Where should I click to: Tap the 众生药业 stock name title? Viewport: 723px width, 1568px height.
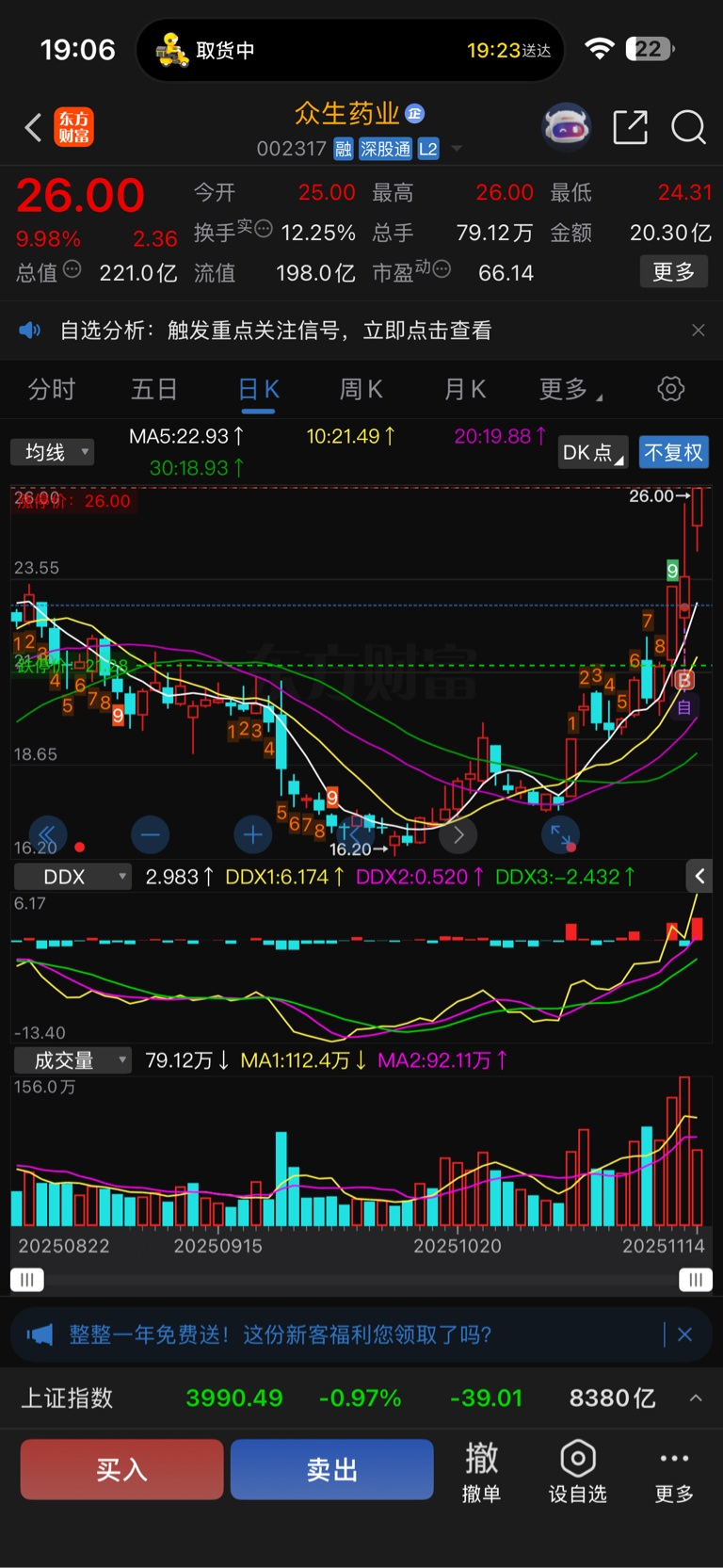pyautogui.click(x=347, y=114)
